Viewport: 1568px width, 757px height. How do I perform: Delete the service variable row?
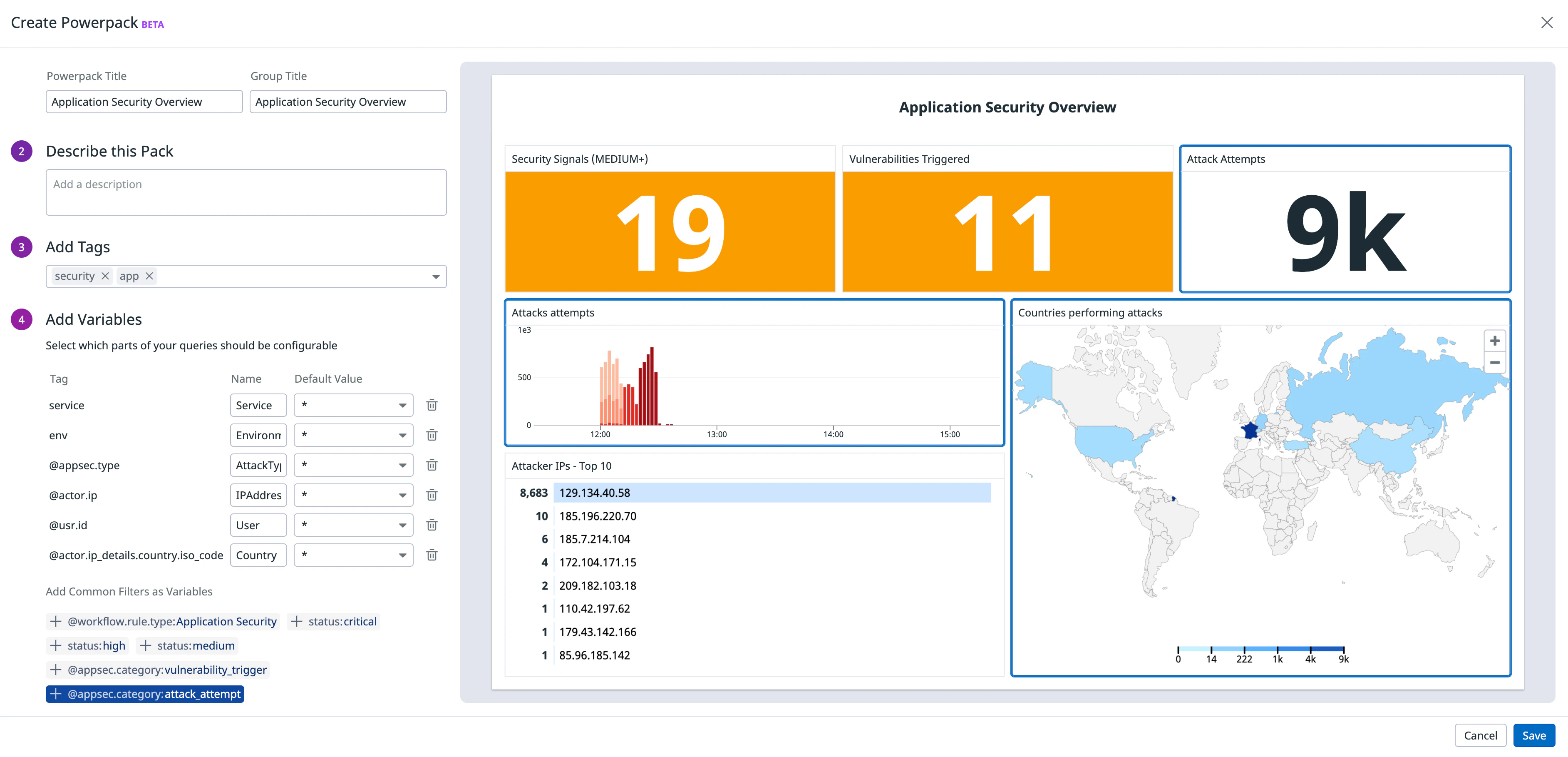coord(432,405)
